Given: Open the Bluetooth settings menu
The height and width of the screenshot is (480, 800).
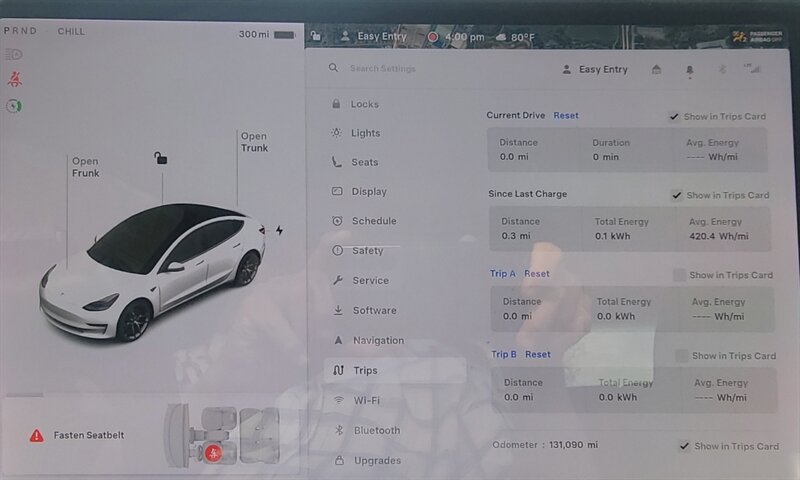Looking at the screenshot, I should coord(367,431).
